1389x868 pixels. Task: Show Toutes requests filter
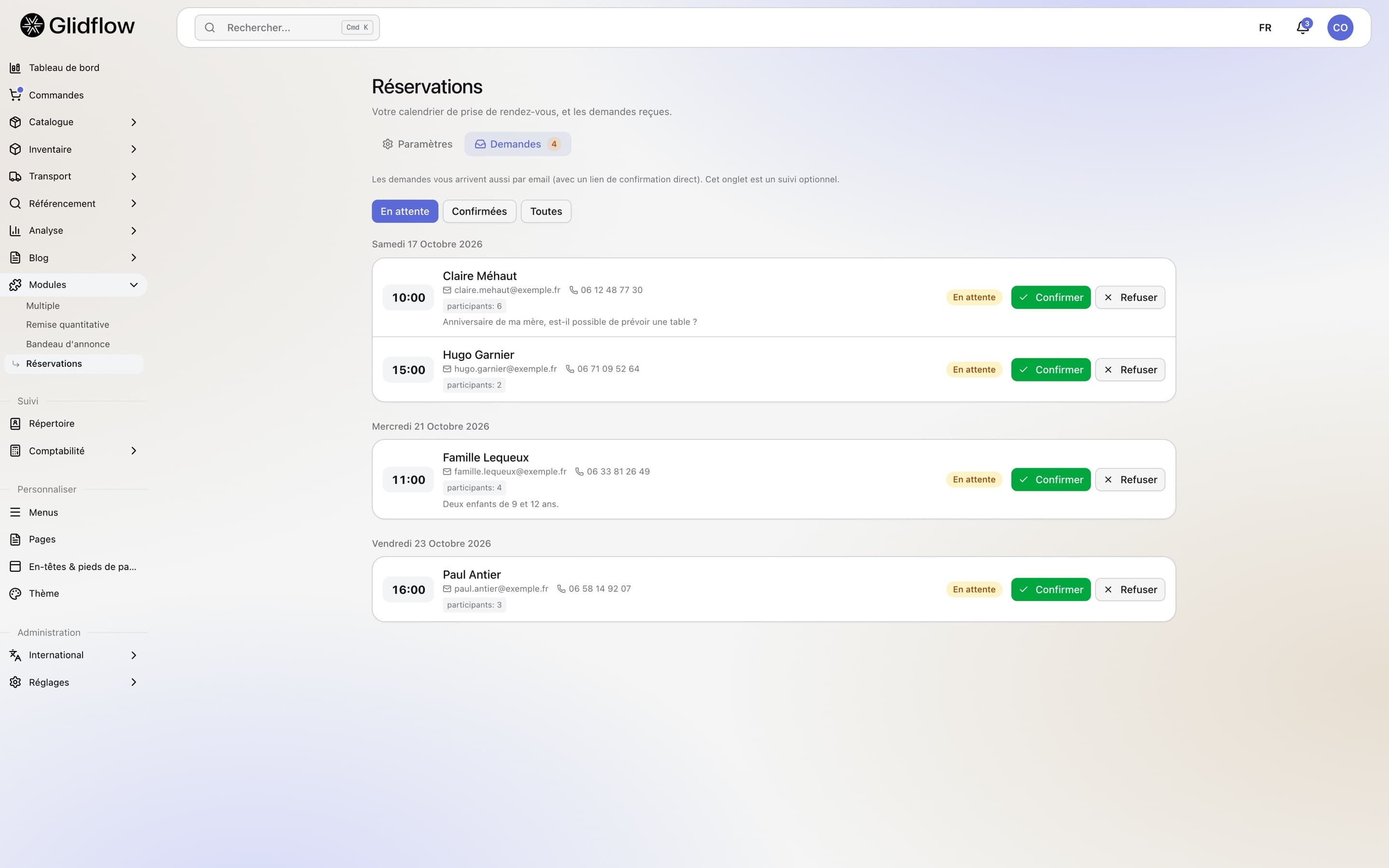546,211
